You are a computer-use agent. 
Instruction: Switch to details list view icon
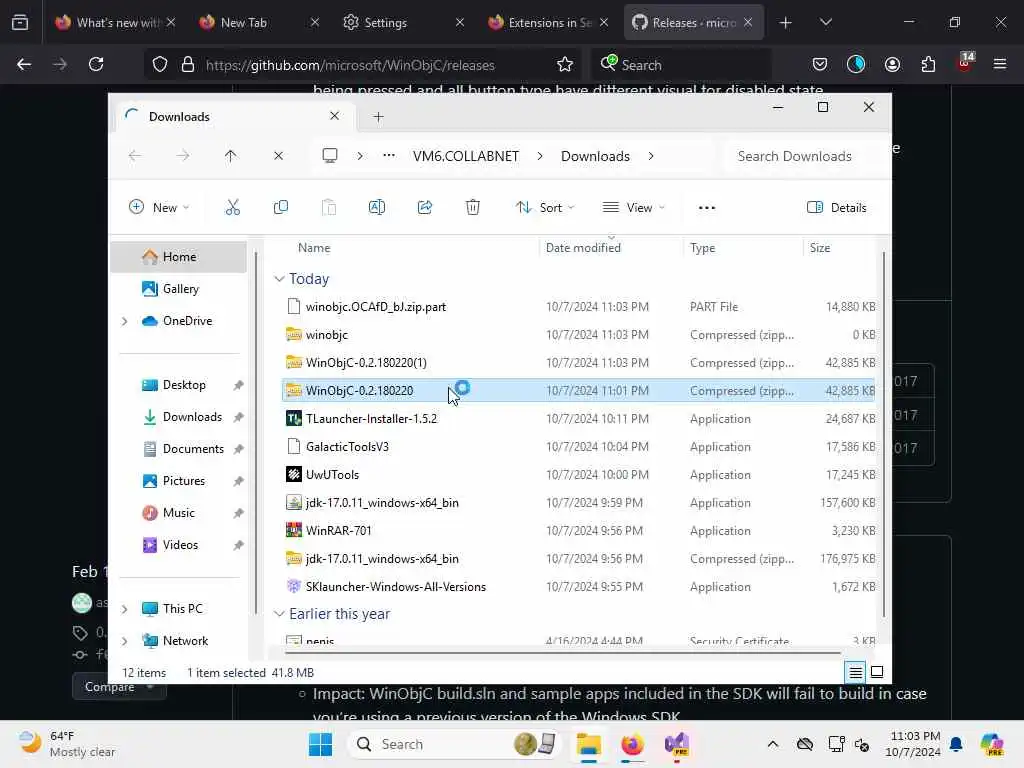[x=856, y=672]
